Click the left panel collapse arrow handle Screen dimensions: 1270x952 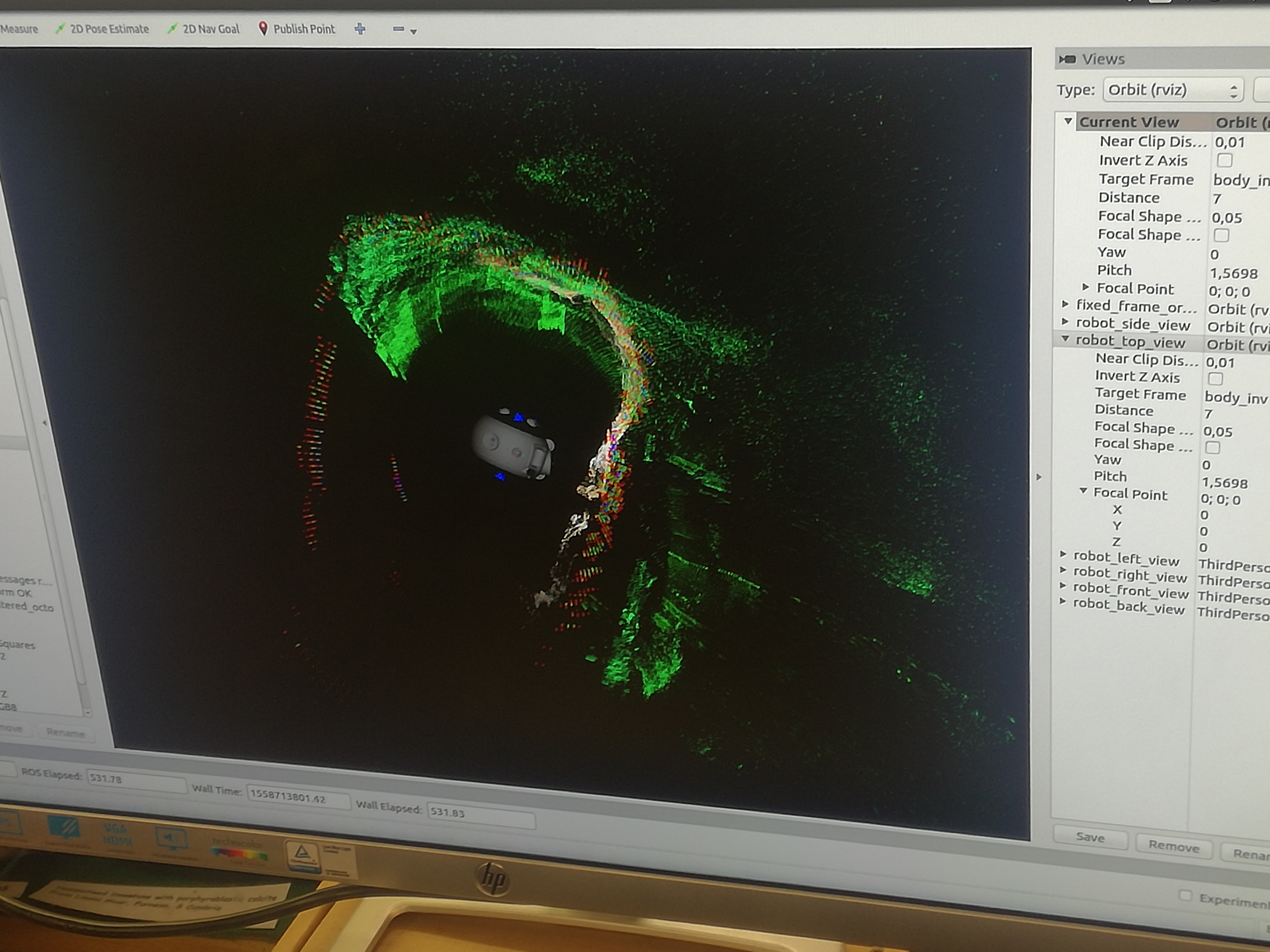pos(45,423)
